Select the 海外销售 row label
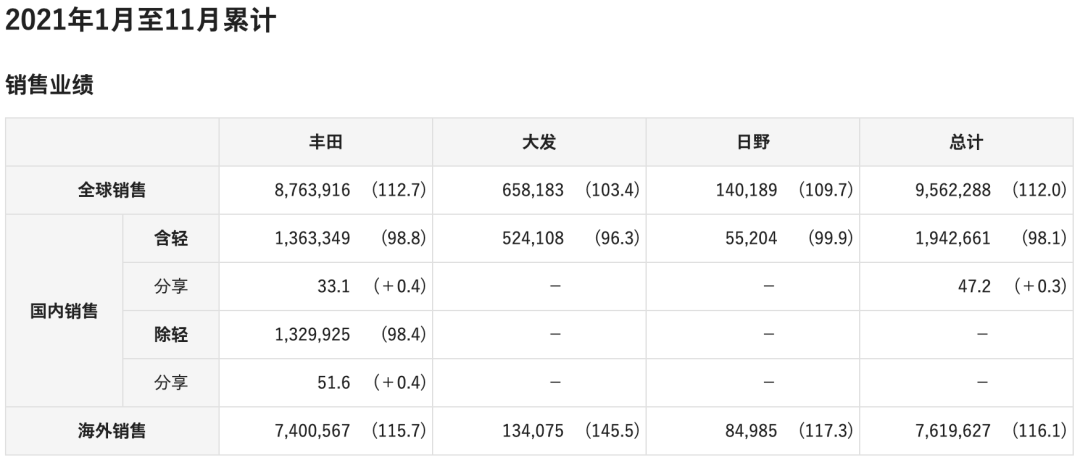This screenshot has height=463, width=1080. pyautogui.click(x=112, y=431)
